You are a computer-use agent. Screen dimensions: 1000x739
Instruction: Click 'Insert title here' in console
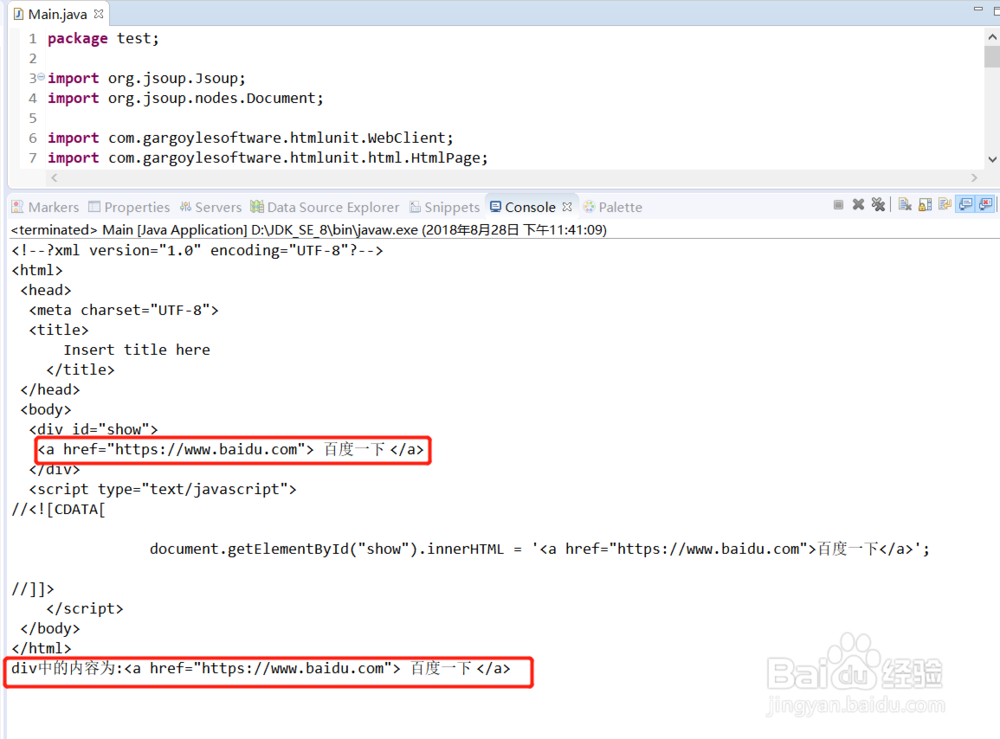pyautogui.click(x=136, y=349)
